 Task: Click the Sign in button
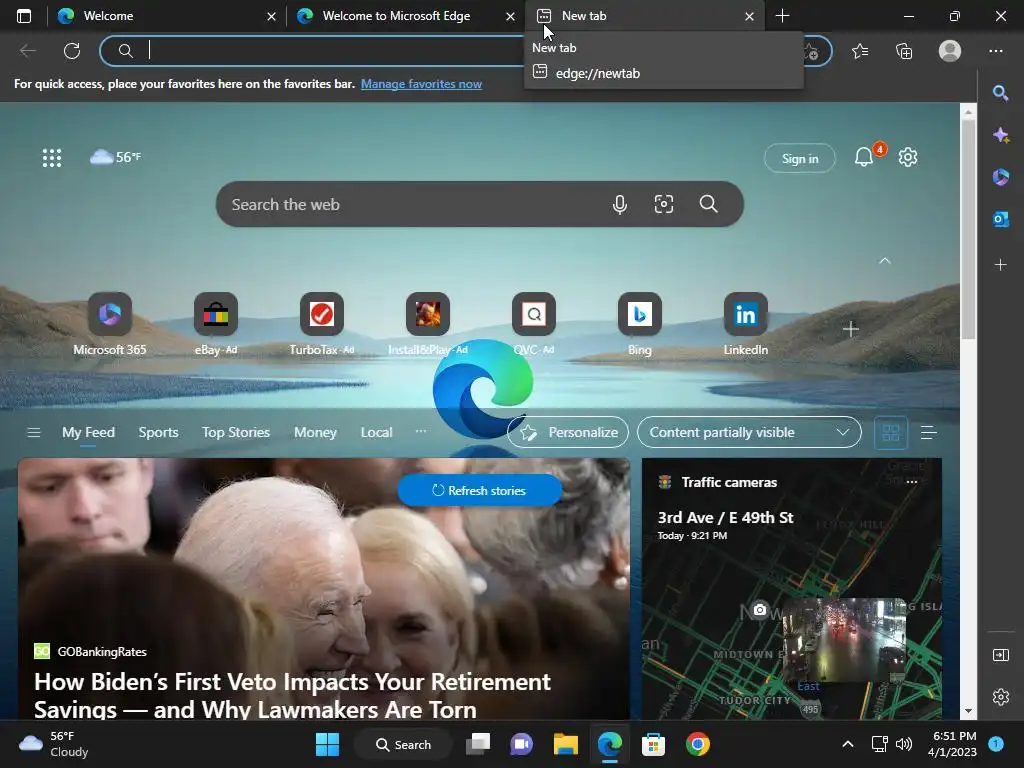[799, 158]
